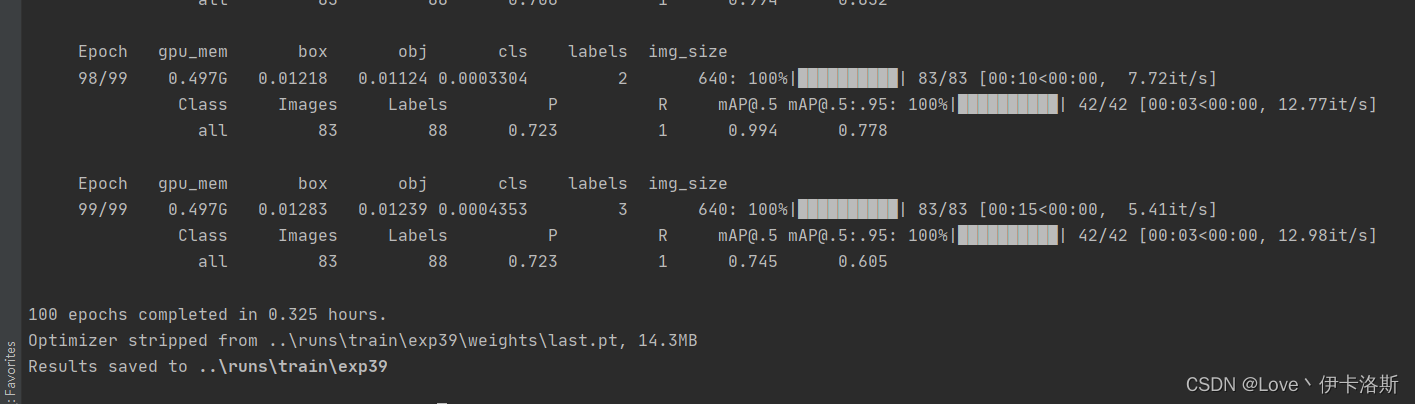Click the gpu_mem header of epoch 98

coord(193,52)
